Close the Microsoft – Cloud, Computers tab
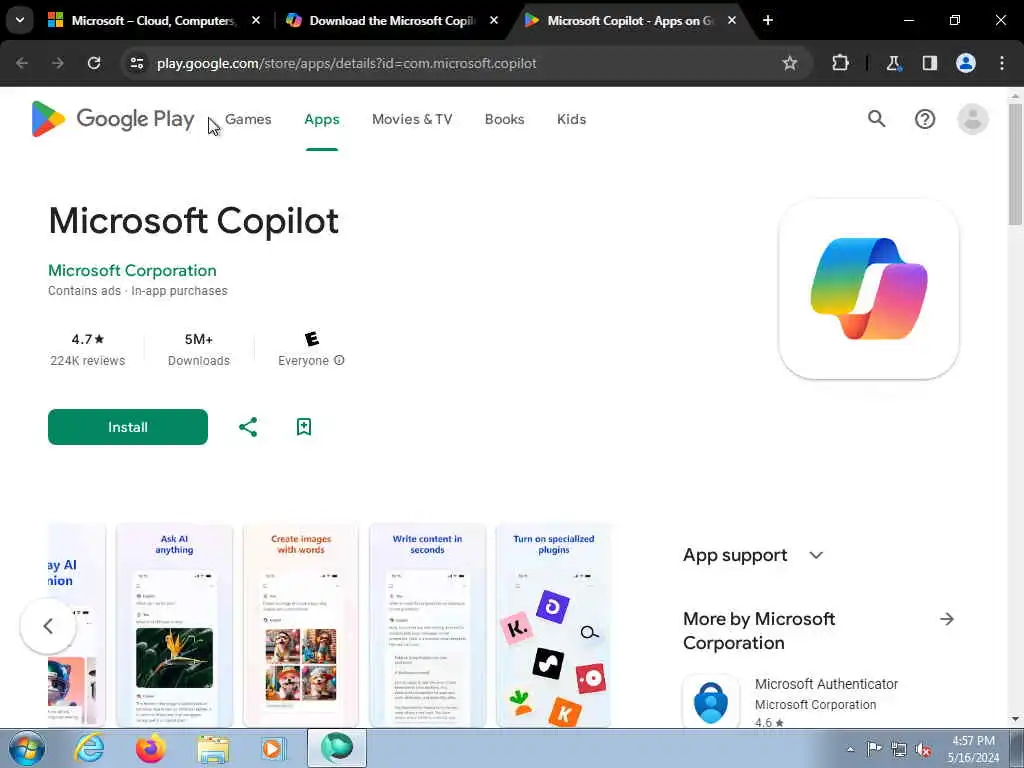 [256, 20]
